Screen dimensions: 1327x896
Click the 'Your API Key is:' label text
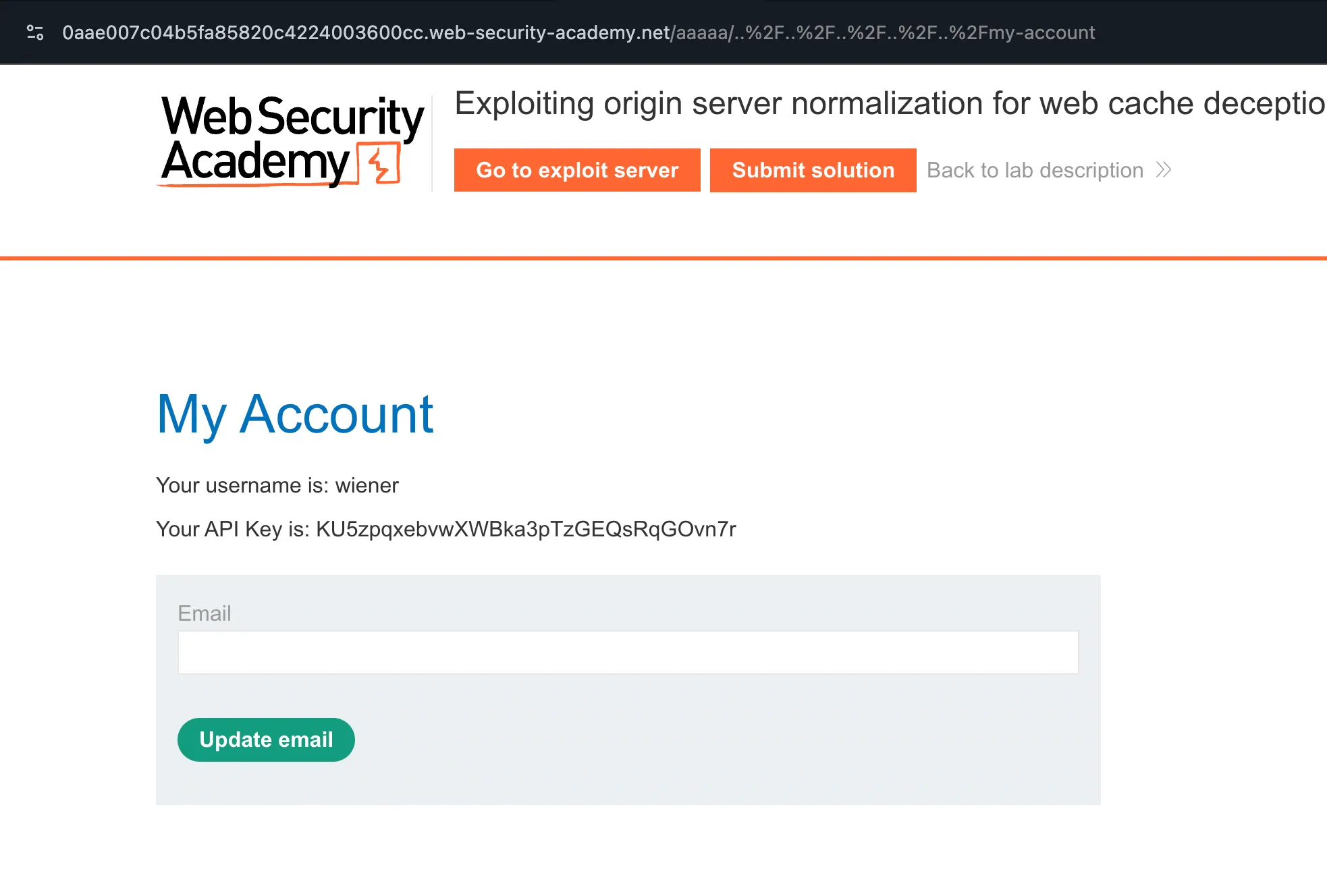233,529
